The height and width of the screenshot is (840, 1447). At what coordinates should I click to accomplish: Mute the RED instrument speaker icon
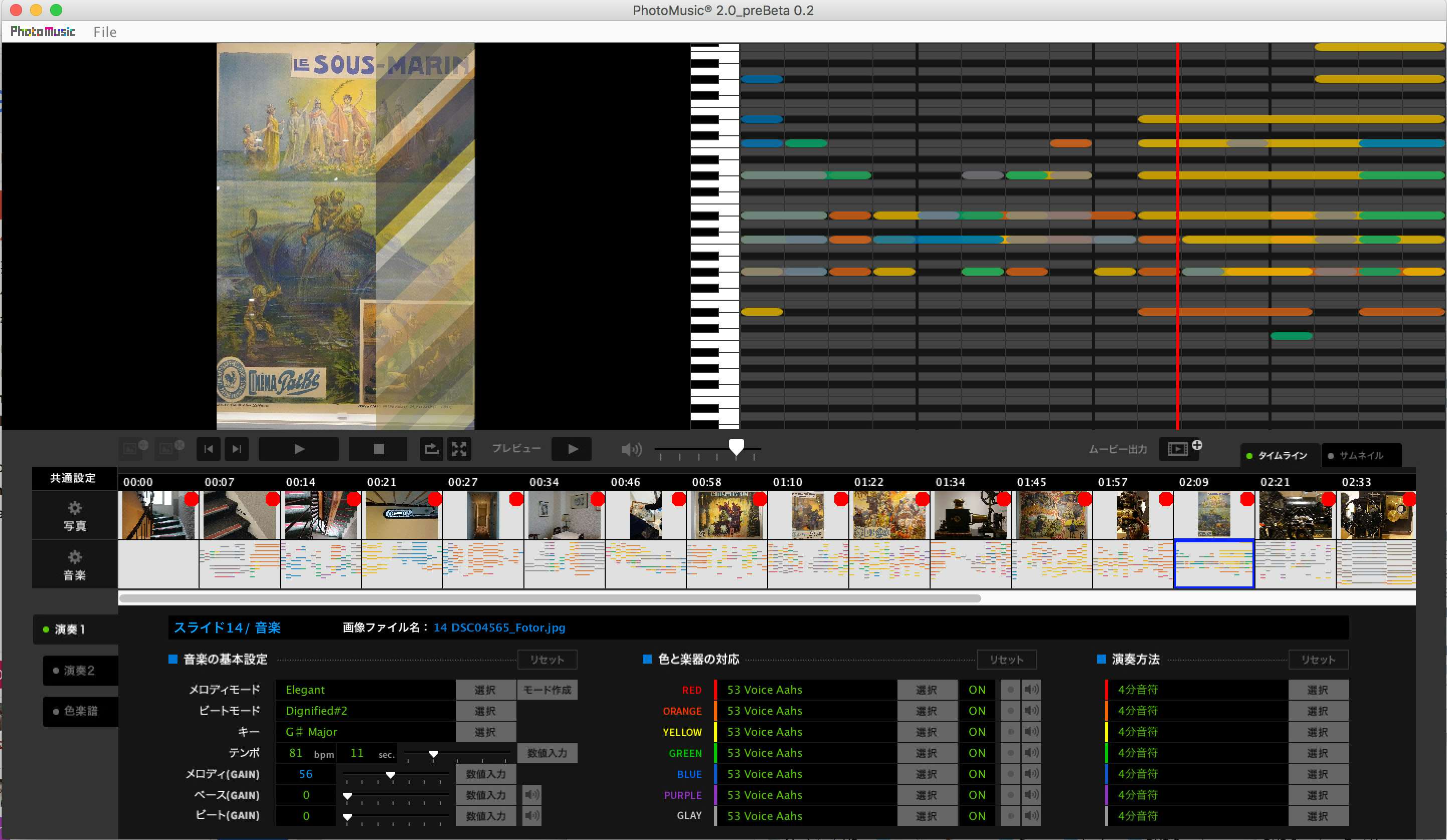(x=1031, y=689)
